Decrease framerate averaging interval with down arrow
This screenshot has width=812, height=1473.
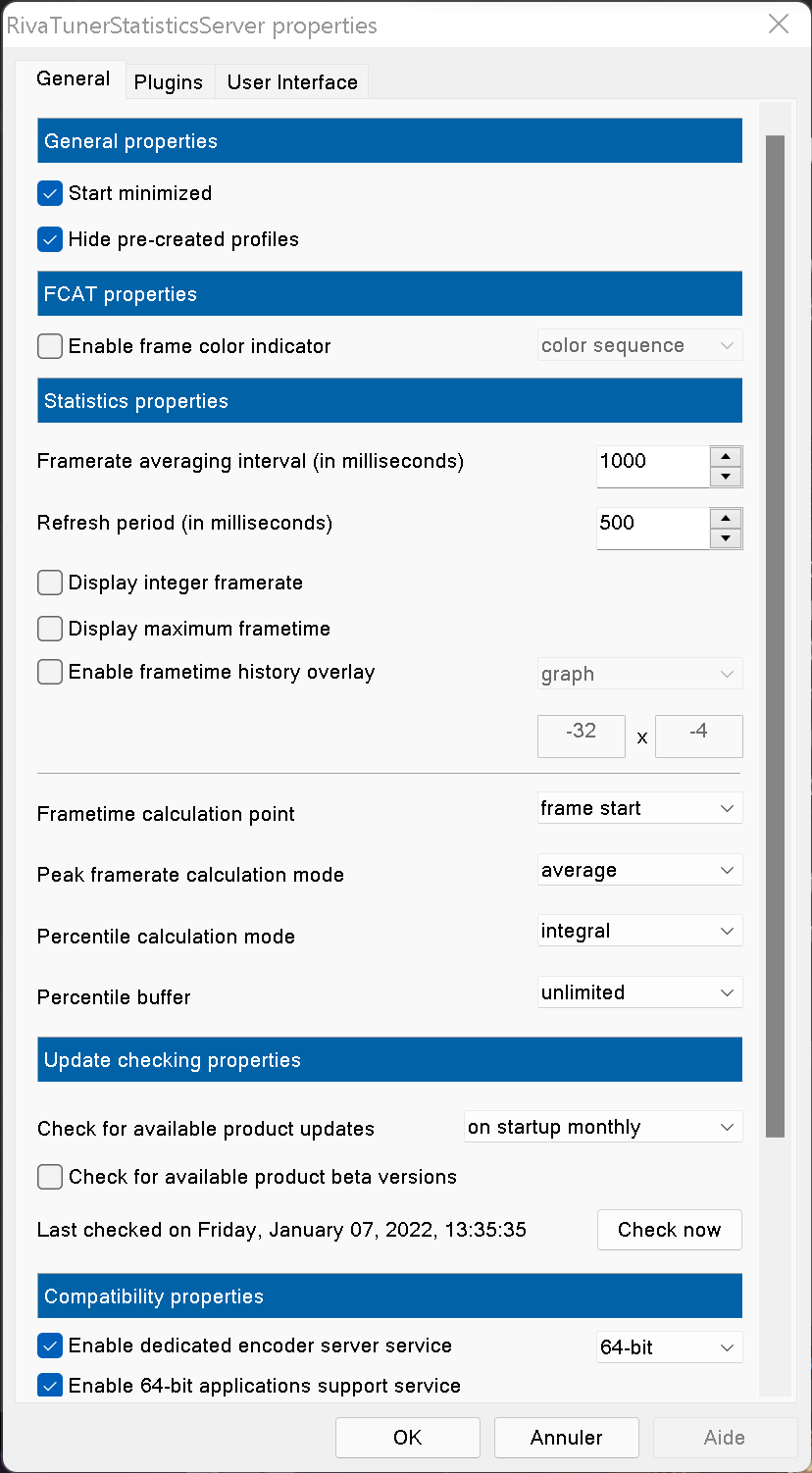coord(726,477)
